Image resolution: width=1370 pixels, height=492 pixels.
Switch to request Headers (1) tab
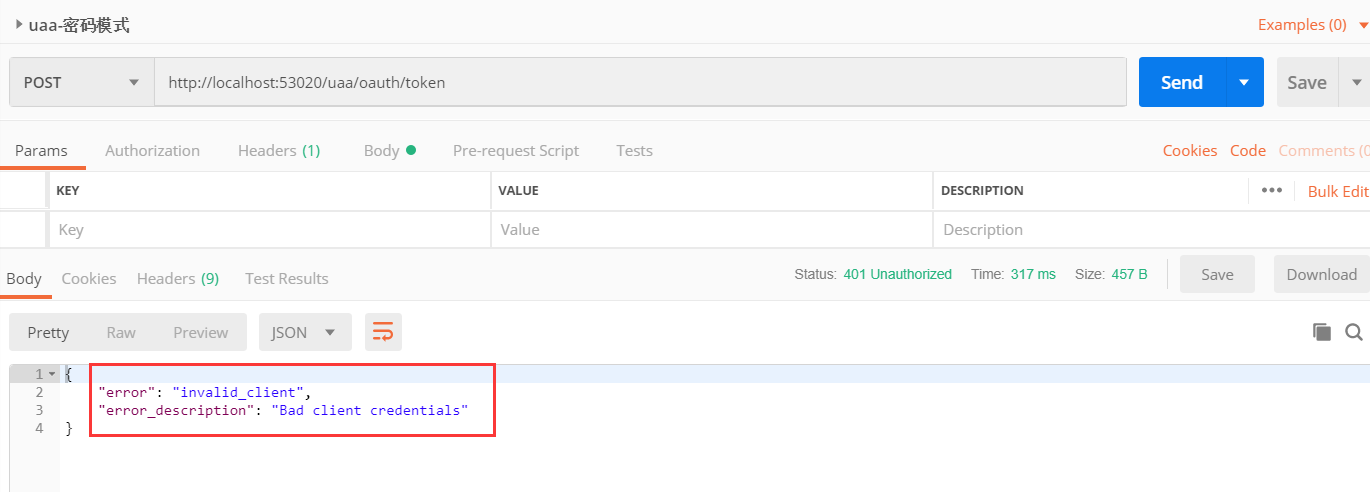279,150
